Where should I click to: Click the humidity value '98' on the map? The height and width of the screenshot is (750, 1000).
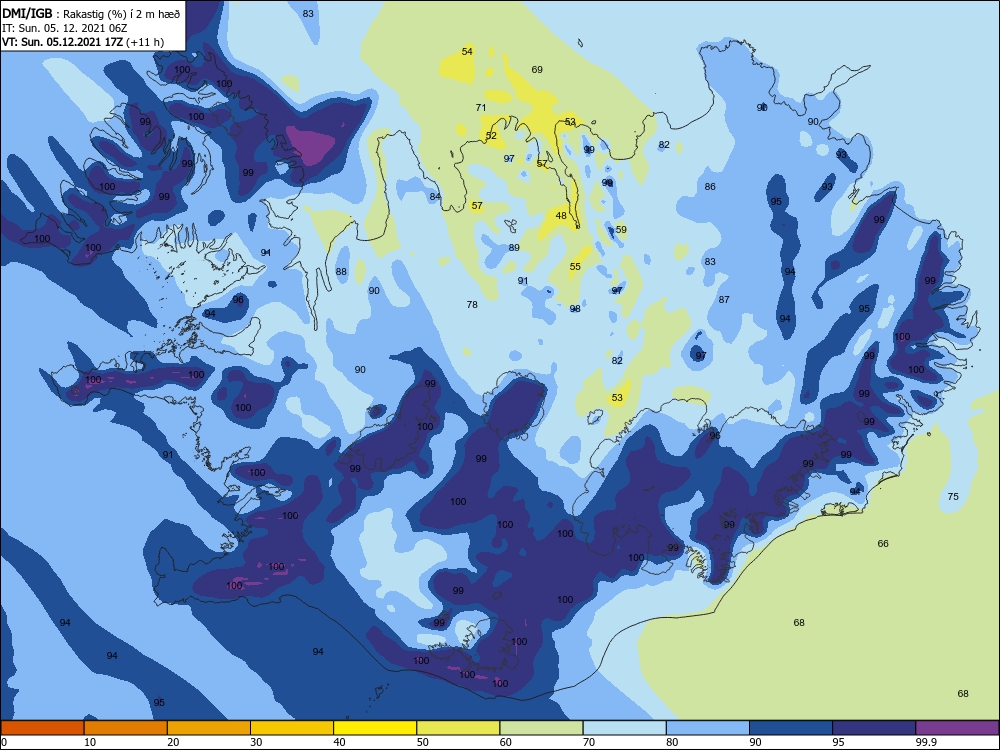575,309
